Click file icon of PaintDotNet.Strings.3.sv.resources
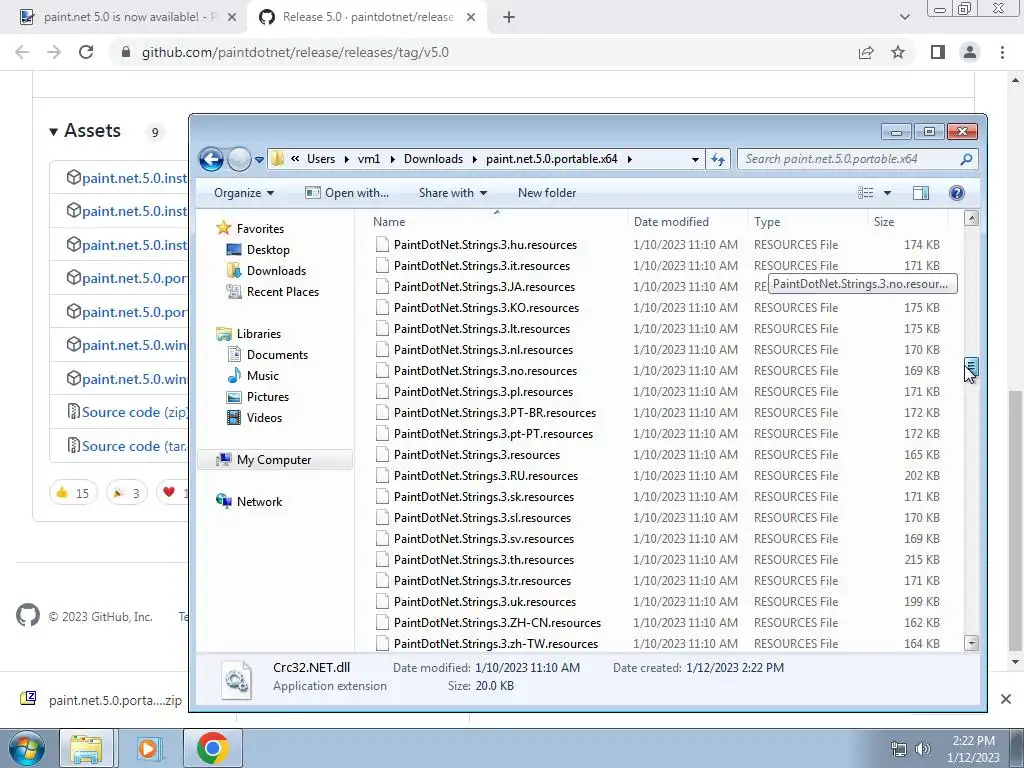1024x768 pixels. tap(382, 539)
